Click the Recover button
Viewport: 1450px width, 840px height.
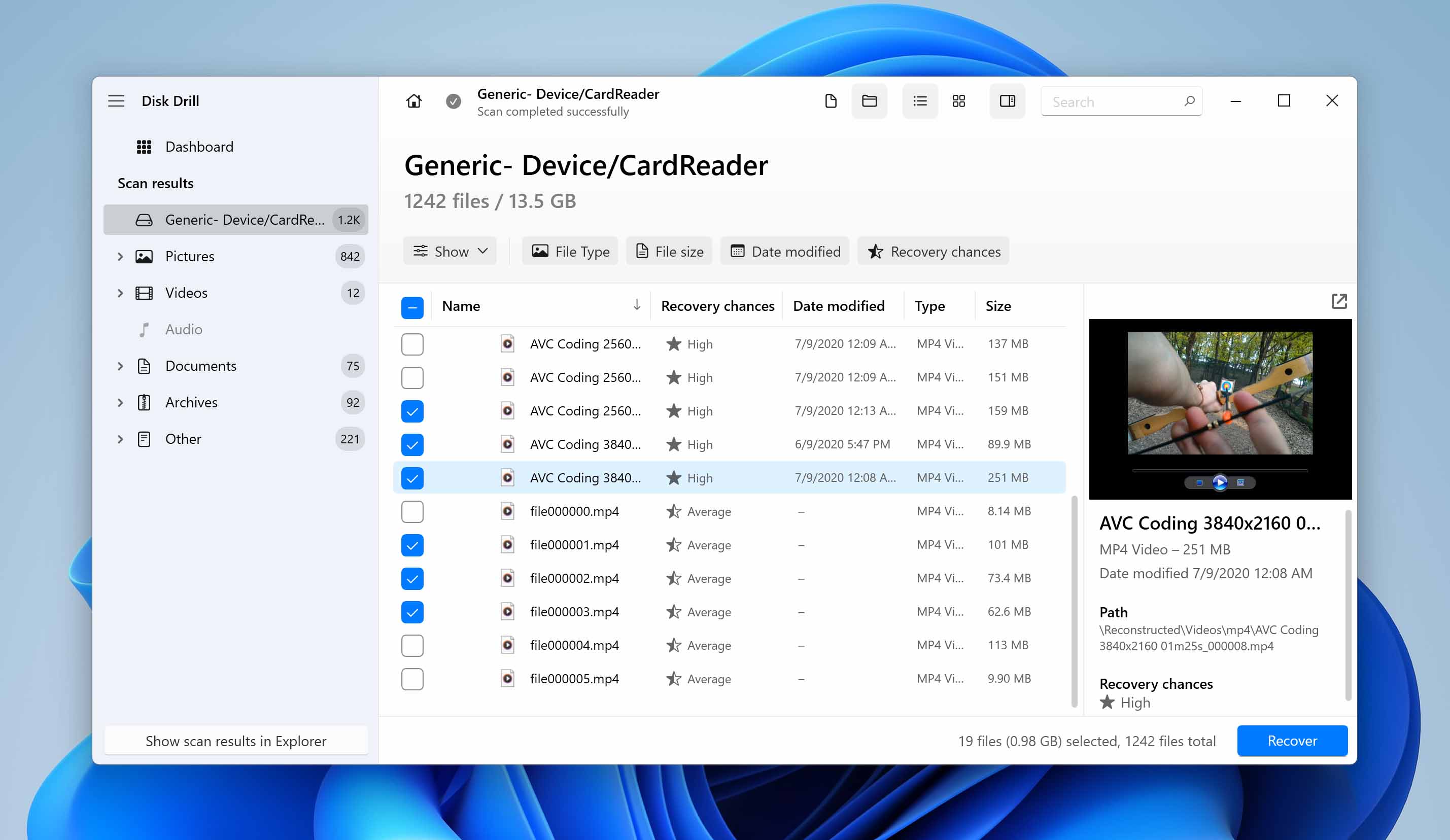1291,740
